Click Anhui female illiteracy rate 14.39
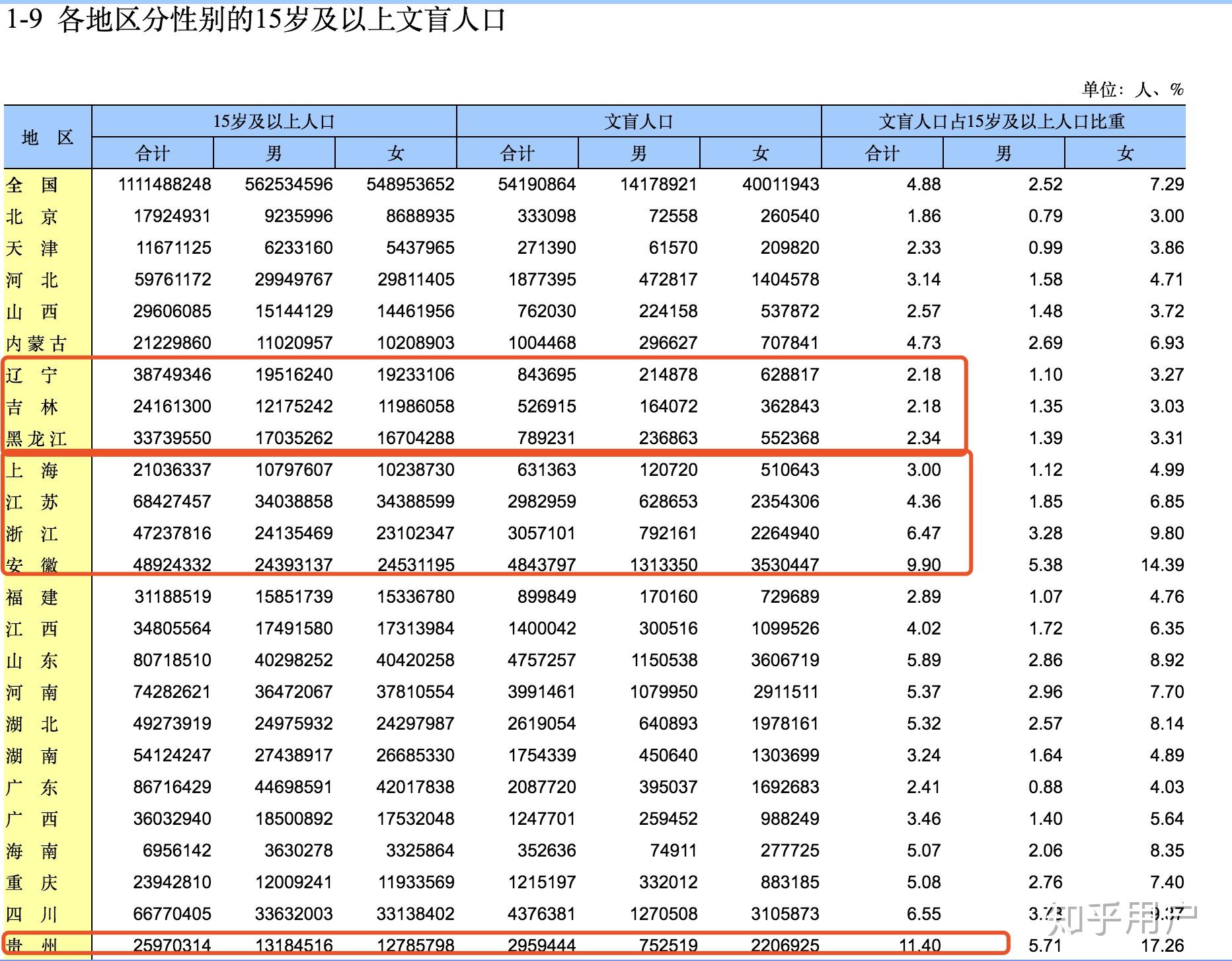The height and width of the screenshot is (961, 1232). pos(1162,565)
